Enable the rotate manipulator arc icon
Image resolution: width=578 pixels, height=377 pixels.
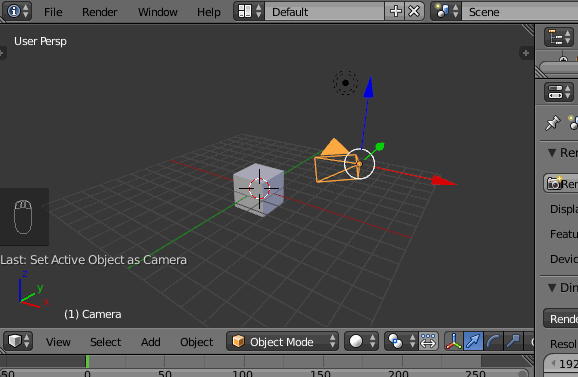coord(493,341)
